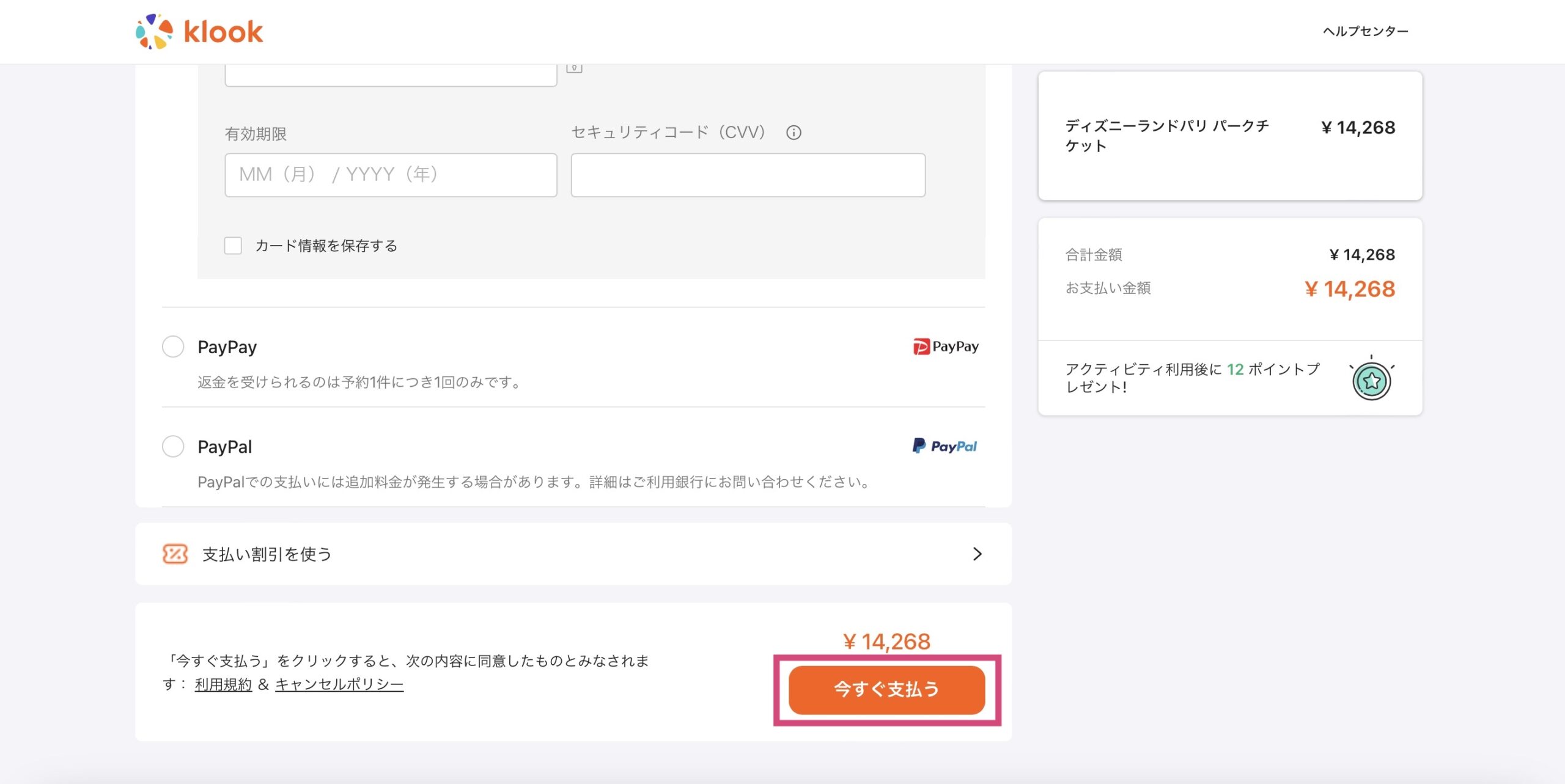Open 支払い割引を使う payment discount row
The image size is (1565, 784).
[573, 554]
